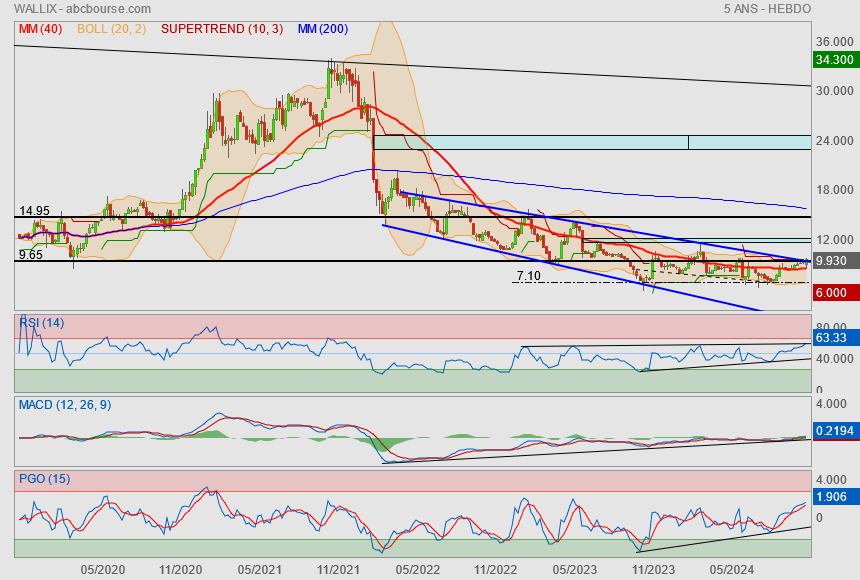The image size is (860, 580).
Task: Click the 7.10 support level label
Action: point(529,276)
